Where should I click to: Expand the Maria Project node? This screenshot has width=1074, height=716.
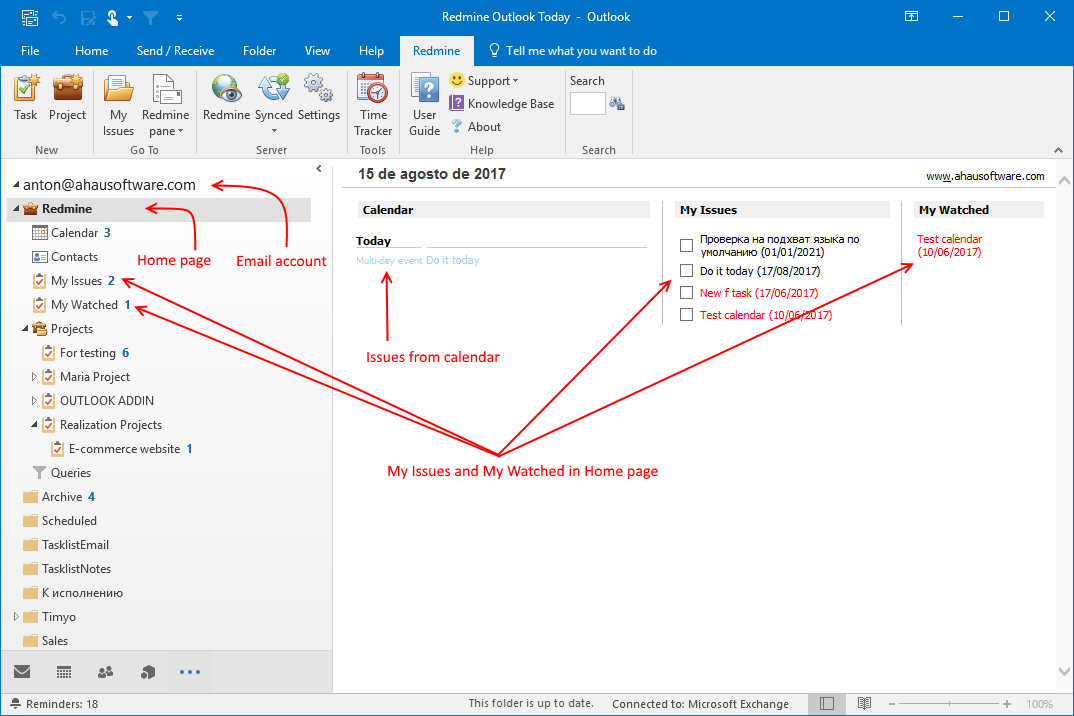point(34,377)
